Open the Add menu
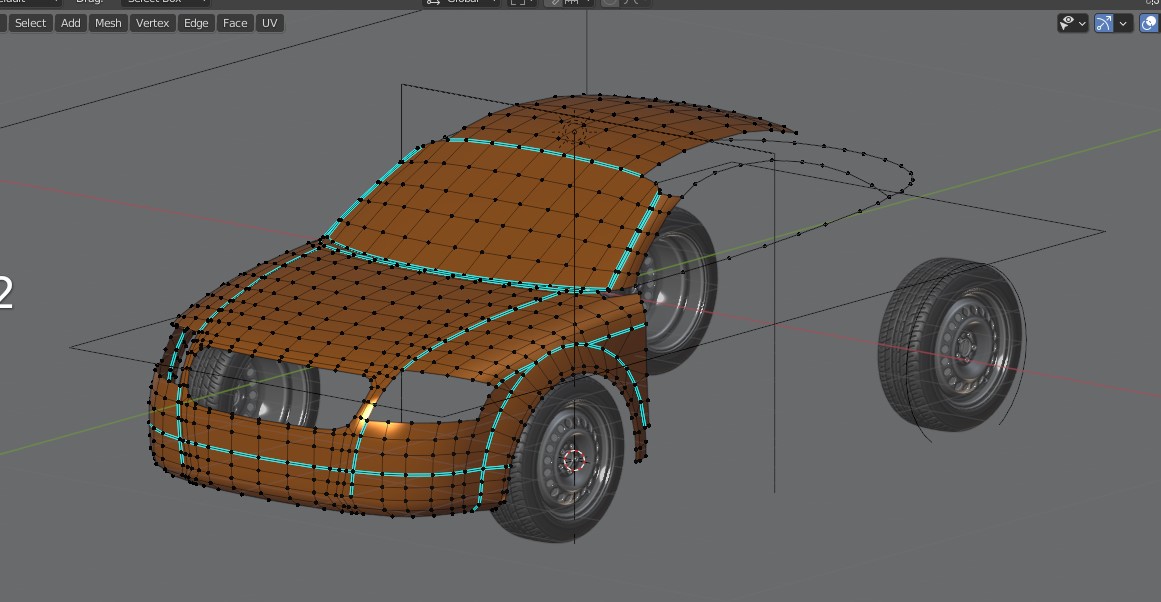The width and height of the screenshot is (1161, 602). coord(70,23)
